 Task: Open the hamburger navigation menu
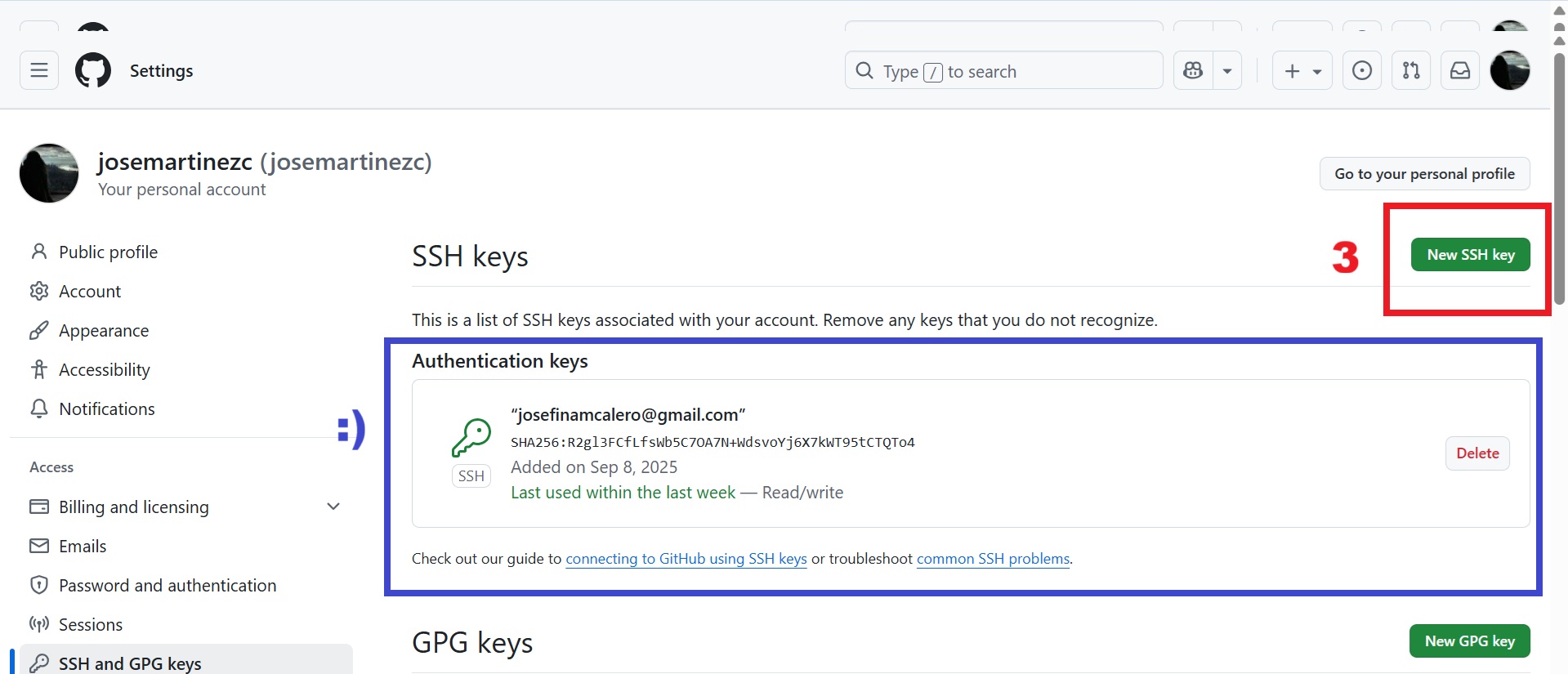[x=39, y=70]
